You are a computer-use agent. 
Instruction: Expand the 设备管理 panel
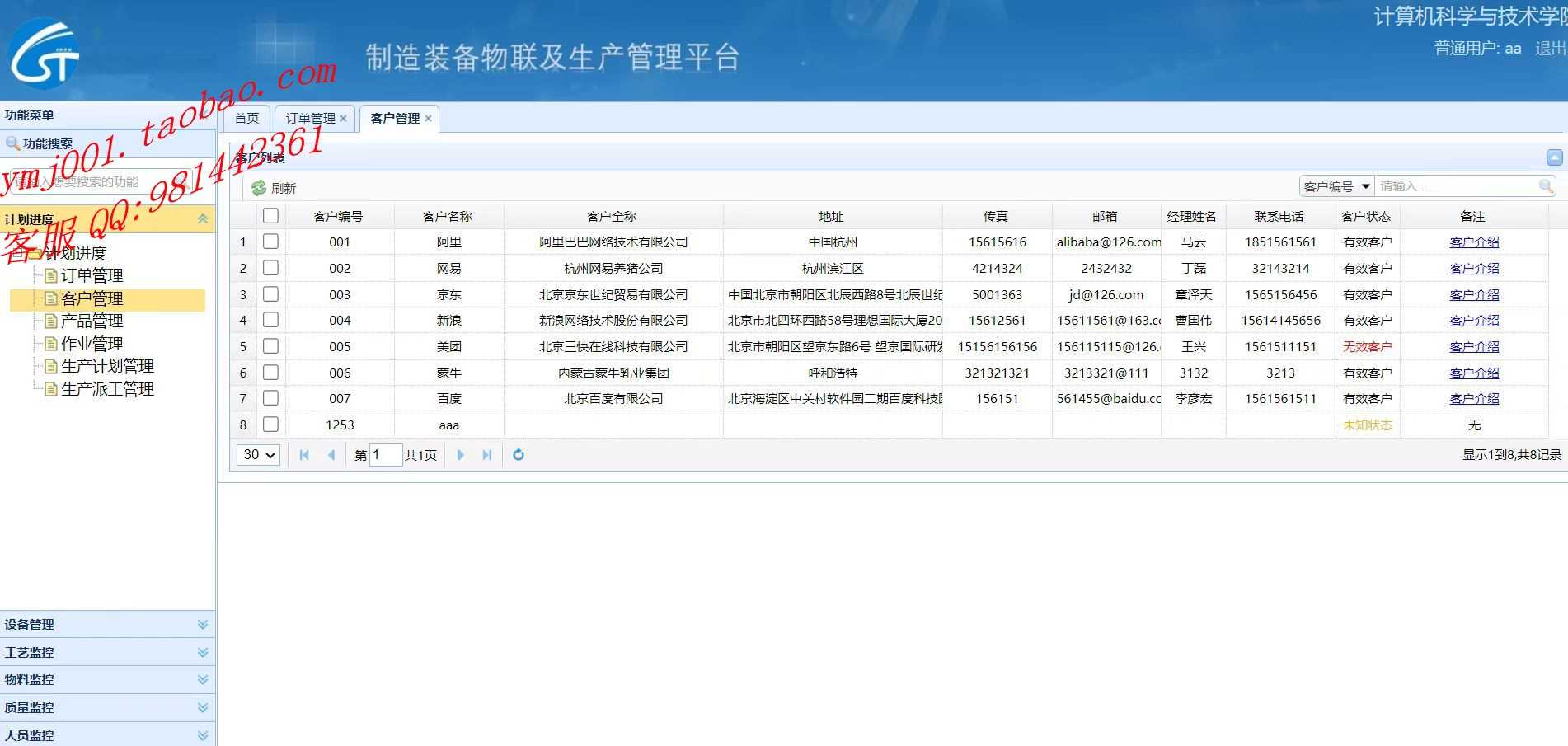coord(203,625)
